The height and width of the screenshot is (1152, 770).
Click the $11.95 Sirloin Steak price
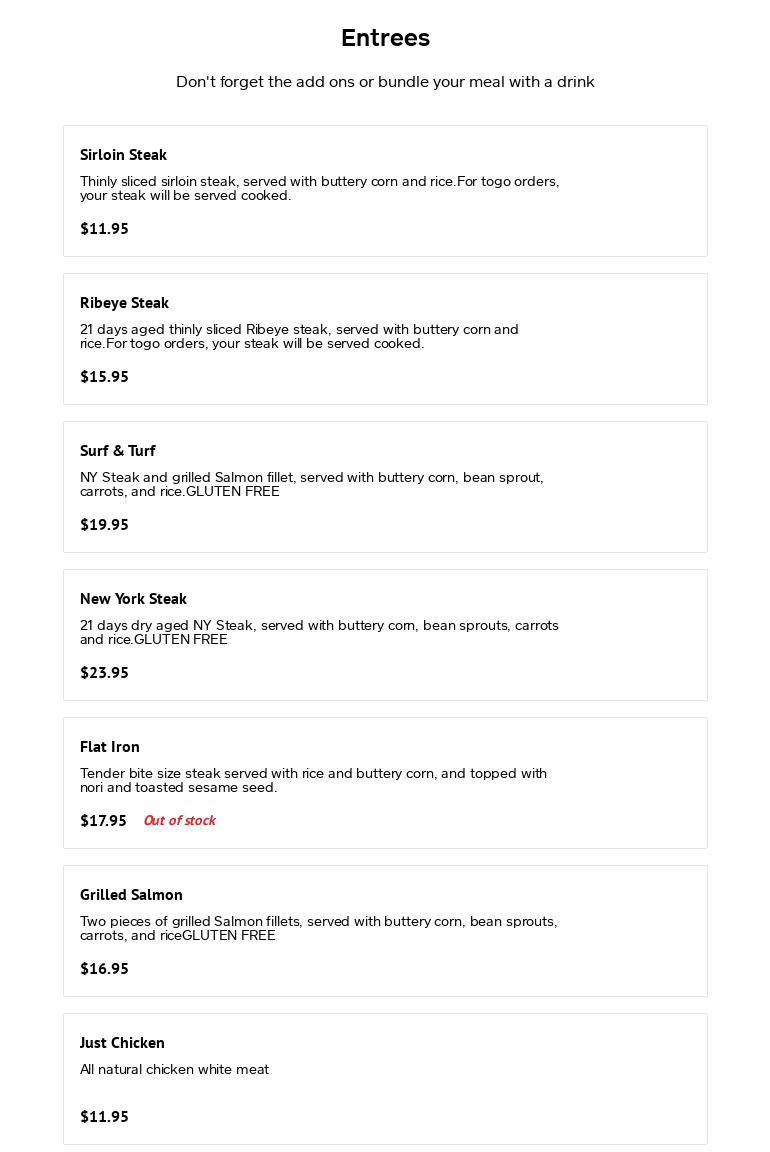coord(104,229)
